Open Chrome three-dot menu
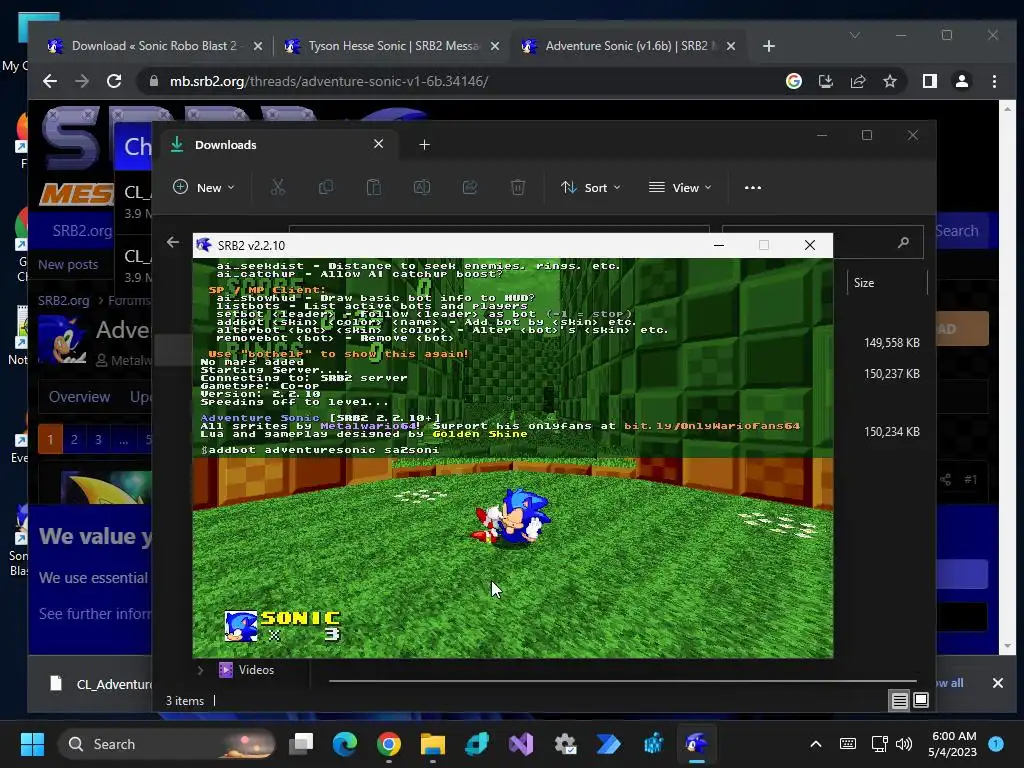Image resolution: width=1024 pixels, height=768 pixels. point(994,81)
